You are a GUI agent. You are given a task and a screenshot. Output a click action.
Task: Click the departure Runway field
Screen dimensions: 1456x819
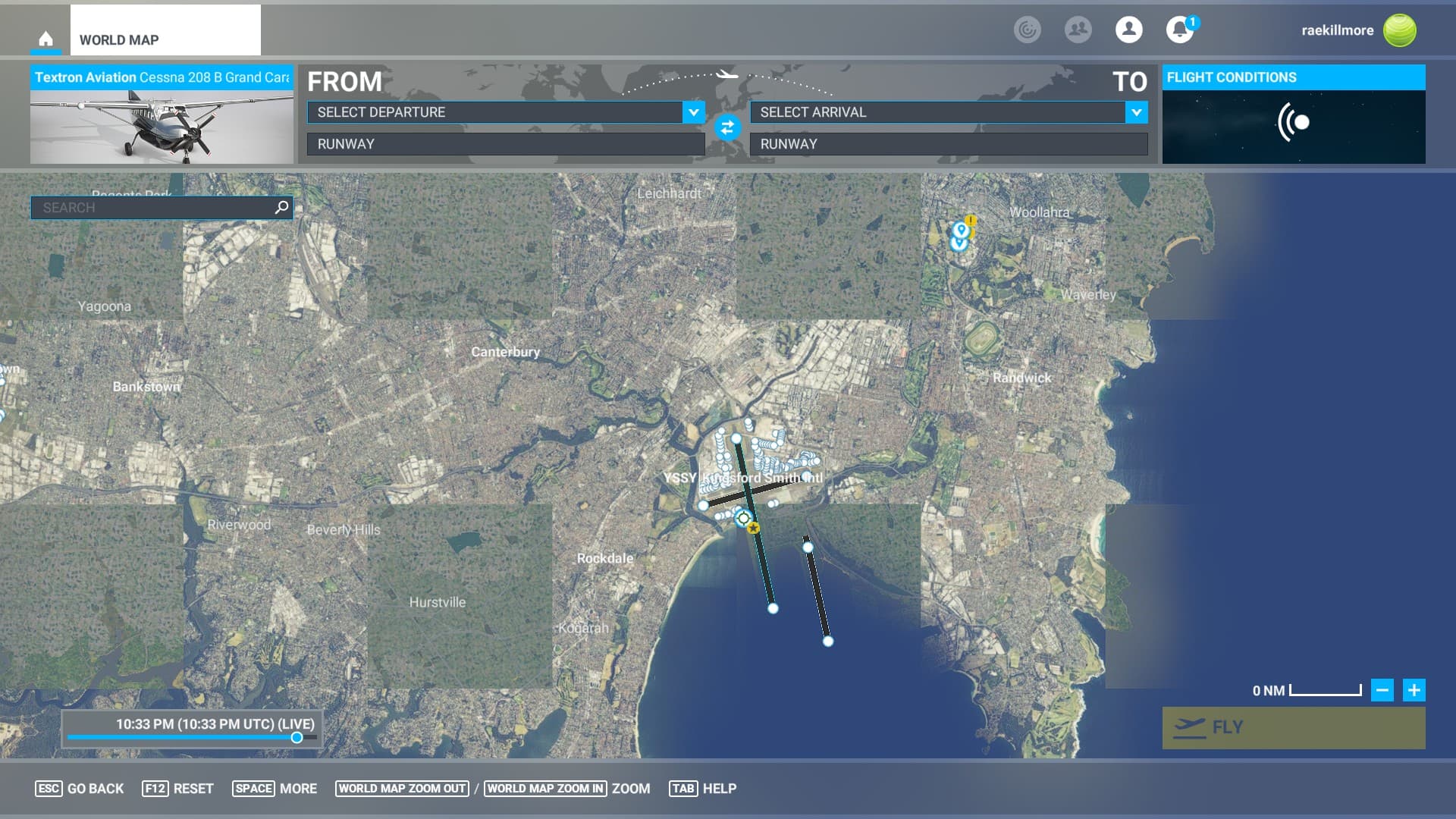(506, 144)
